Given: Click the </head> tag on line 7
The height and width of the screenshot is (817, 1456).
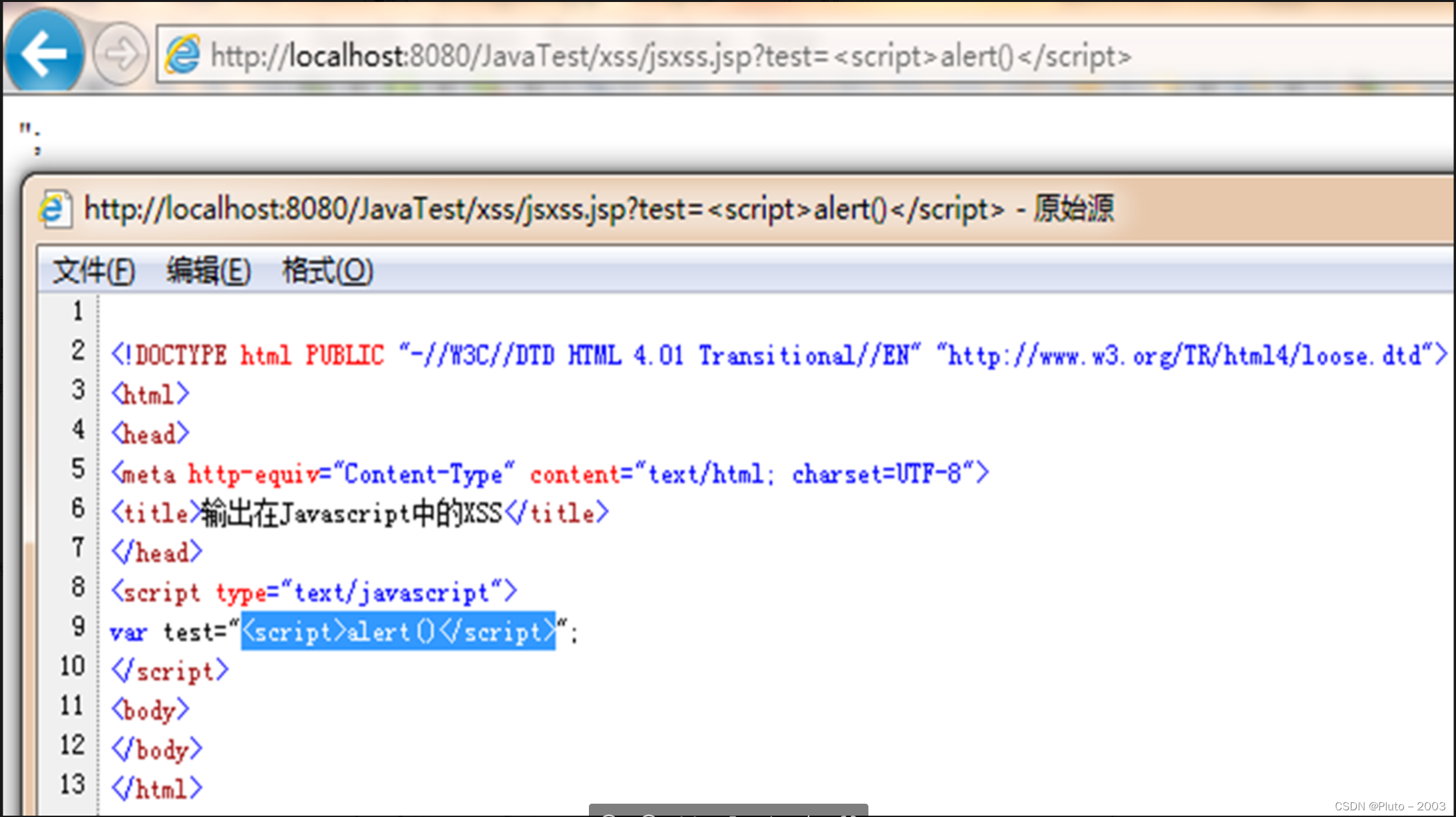Looking at the screenshot, I should pos(157,552).
